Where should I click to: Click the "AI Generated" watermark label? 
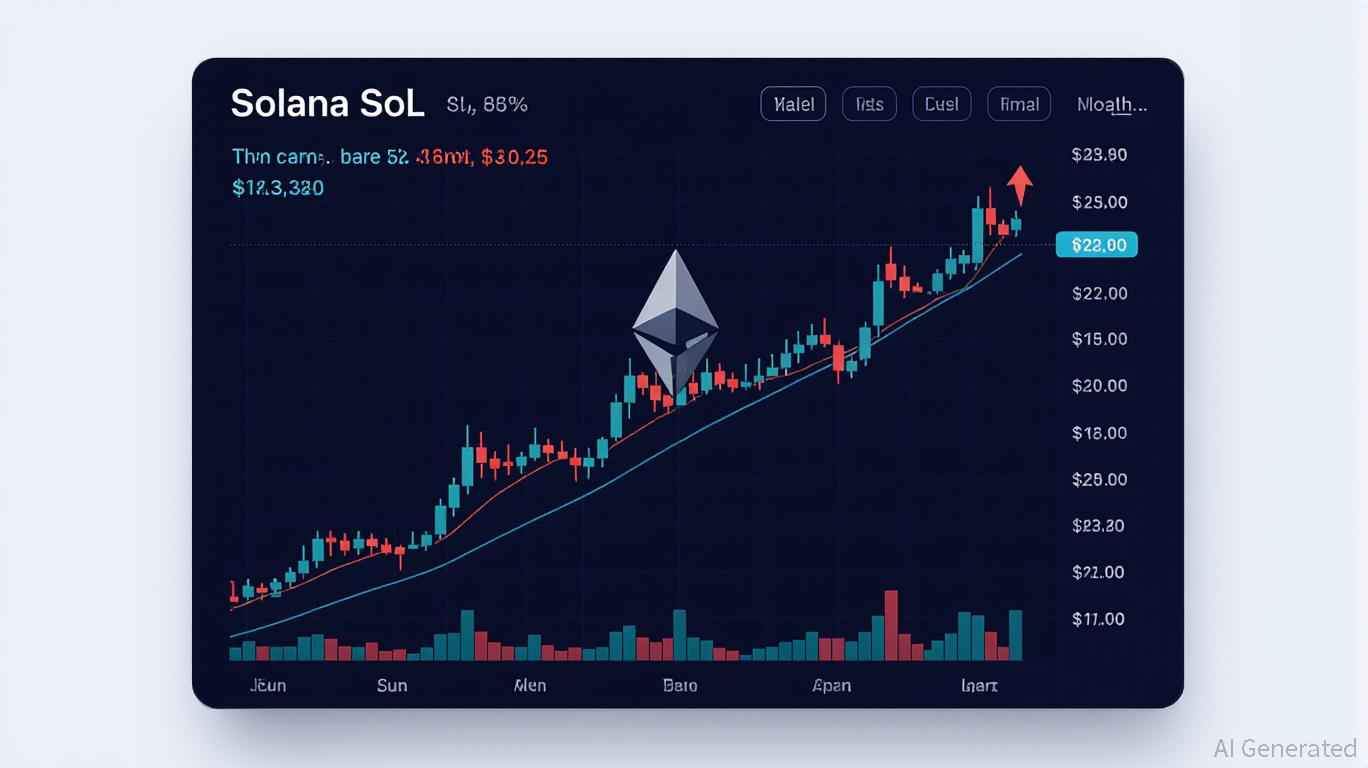point(1284,748)
